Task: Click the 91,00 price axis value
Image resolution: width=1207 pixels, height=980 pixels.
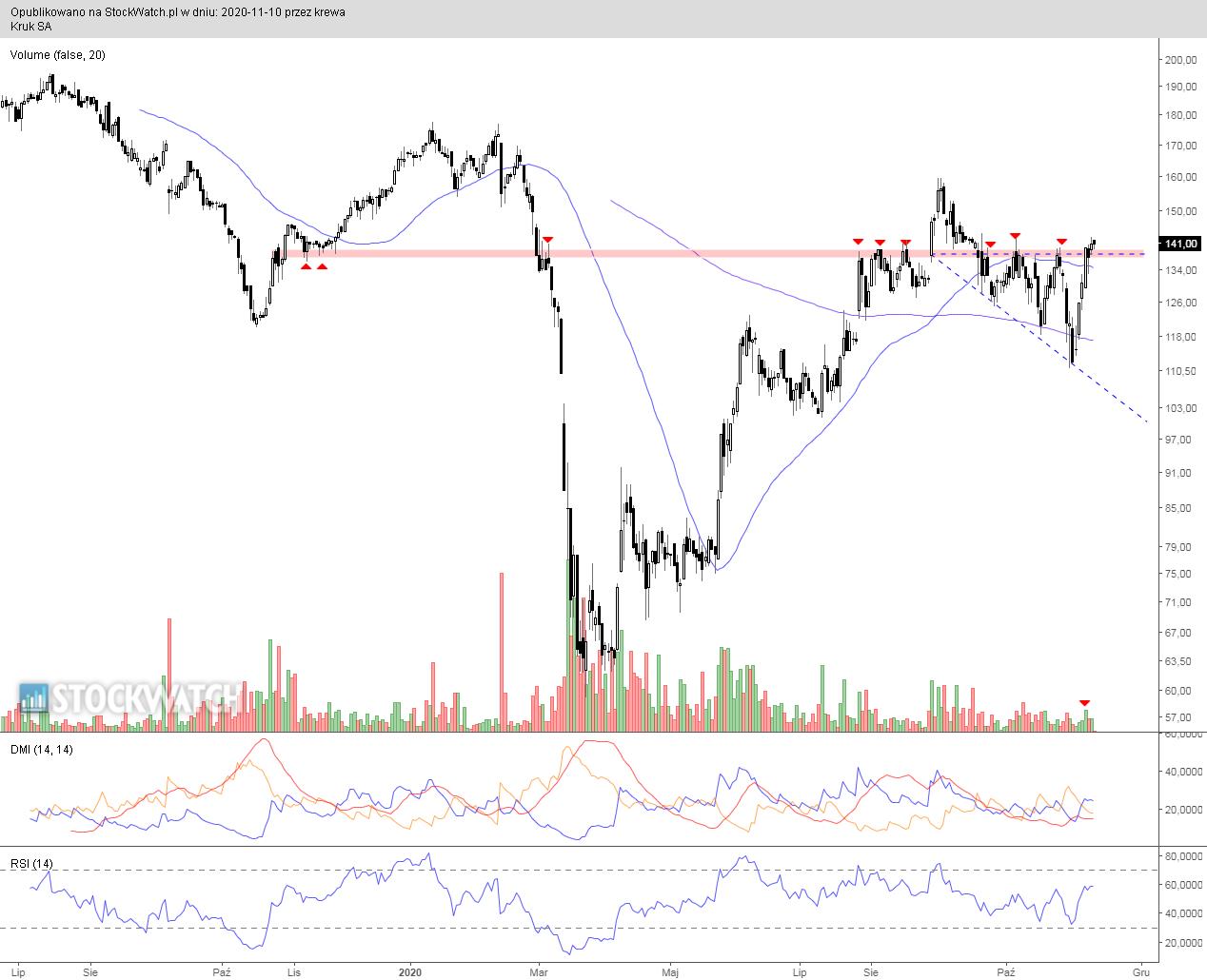Action: (x=1180, y=473)
